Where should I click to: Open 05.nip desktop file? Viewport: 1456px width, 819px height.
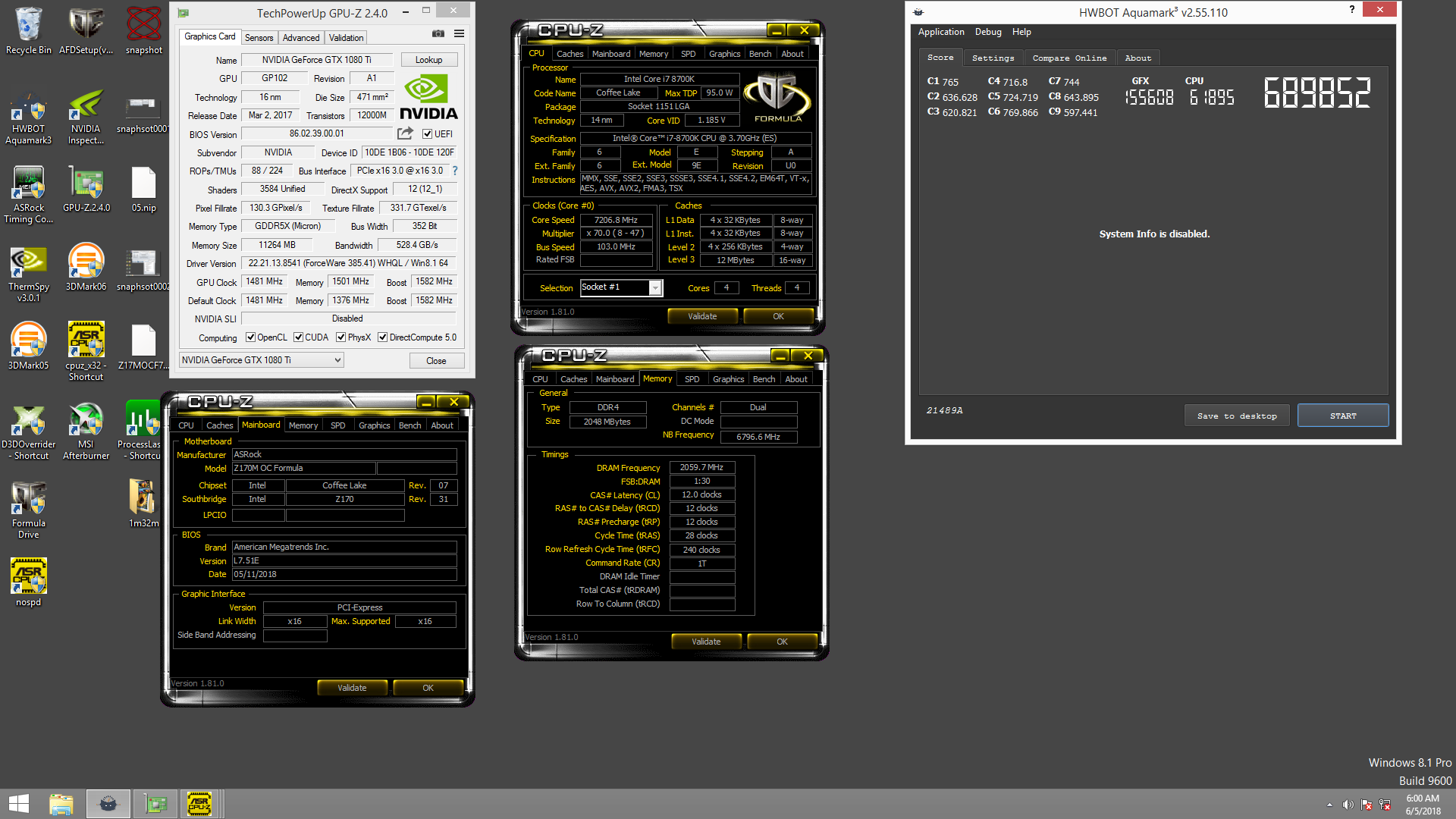point(143,190)
